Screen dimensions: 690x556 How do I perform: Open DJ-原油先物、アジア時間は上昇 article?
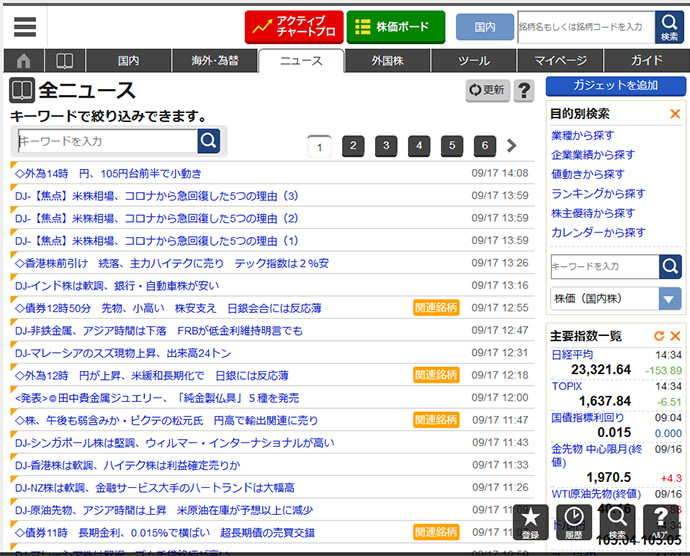[x=164, y=510]
